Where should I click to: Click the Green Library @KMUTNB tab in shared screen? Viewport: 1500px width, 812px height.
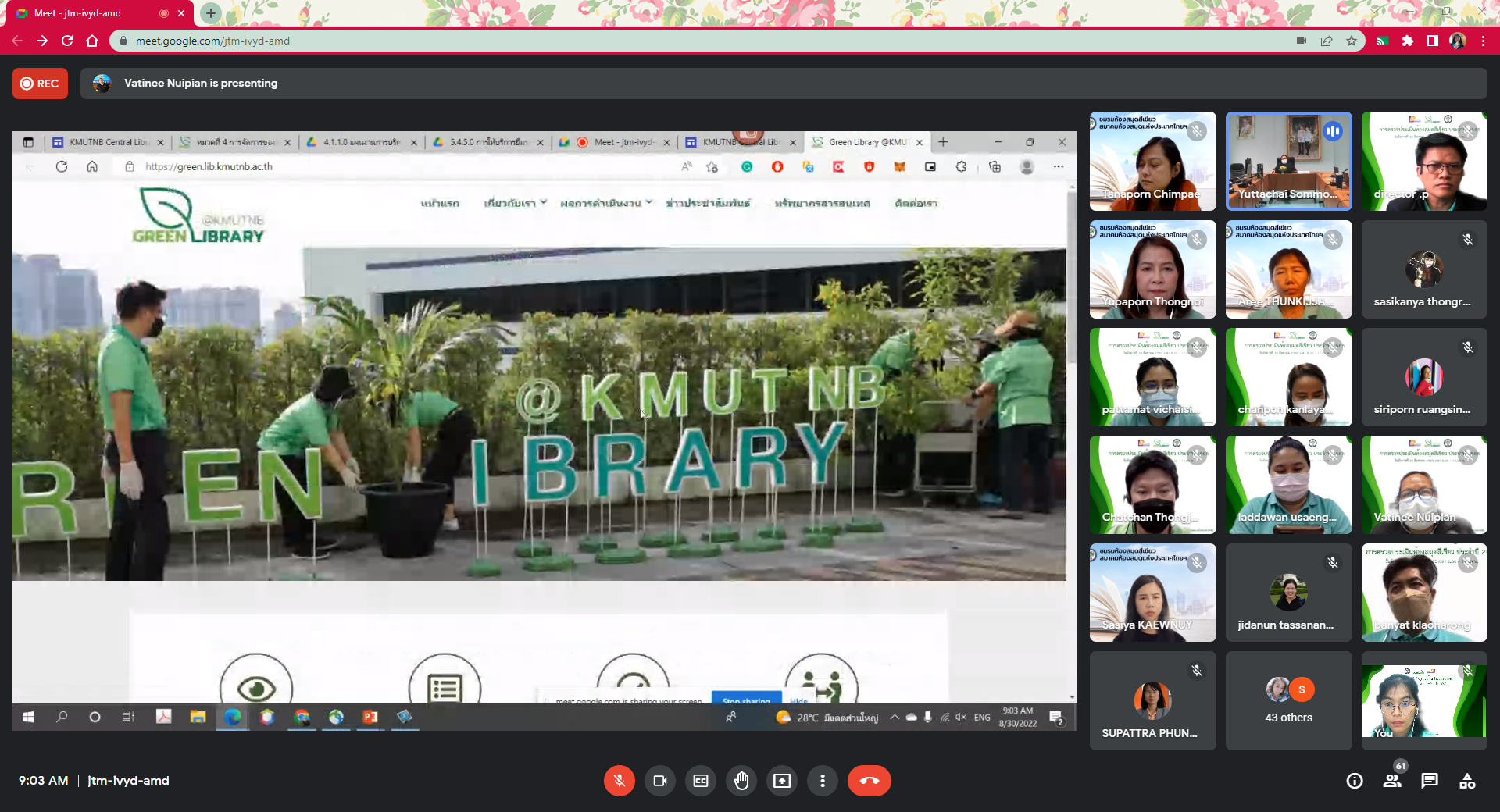click(x=866, y=142)
